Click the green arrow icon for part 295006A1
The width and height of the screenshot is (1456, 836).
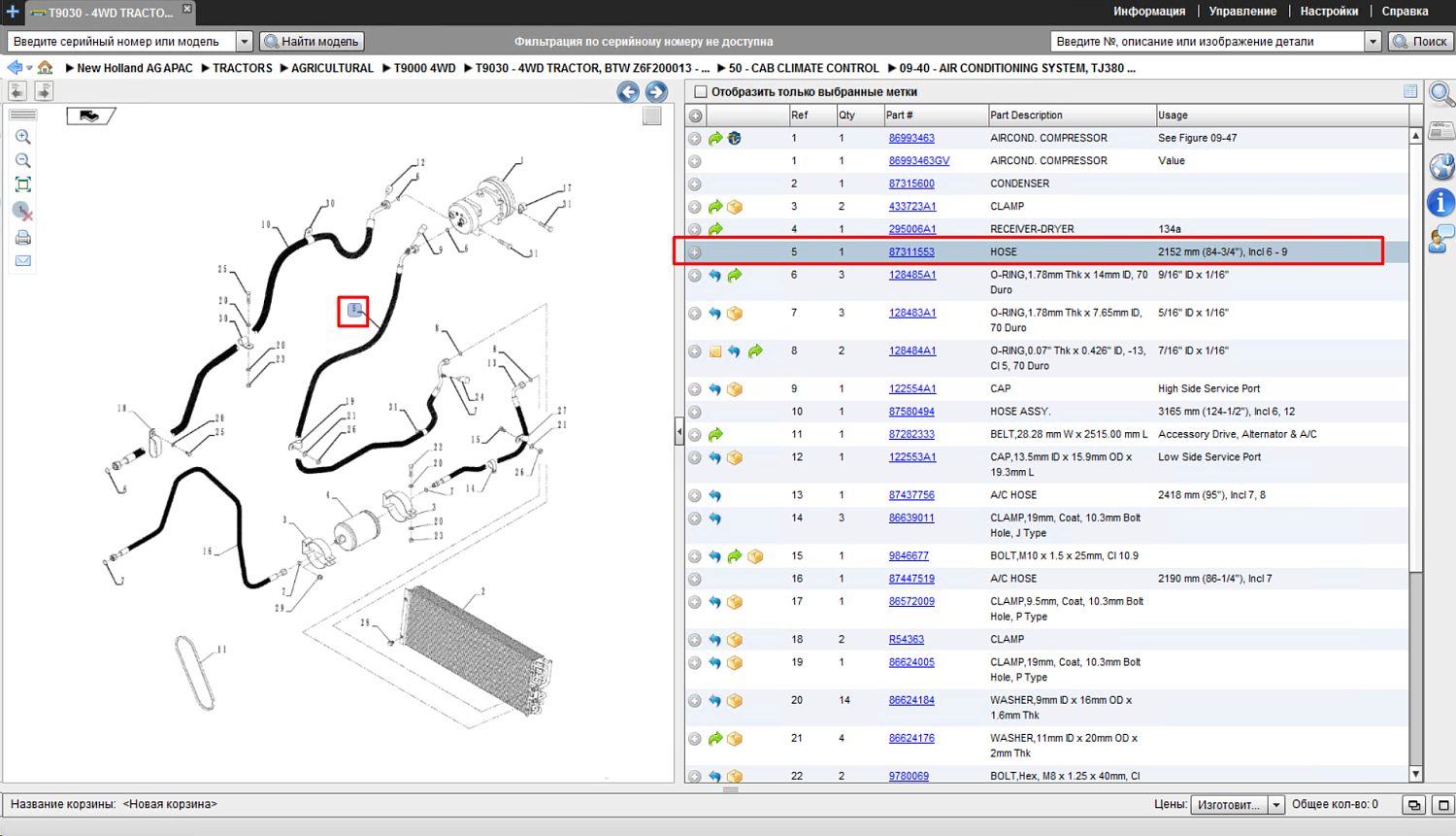point(715,229)
